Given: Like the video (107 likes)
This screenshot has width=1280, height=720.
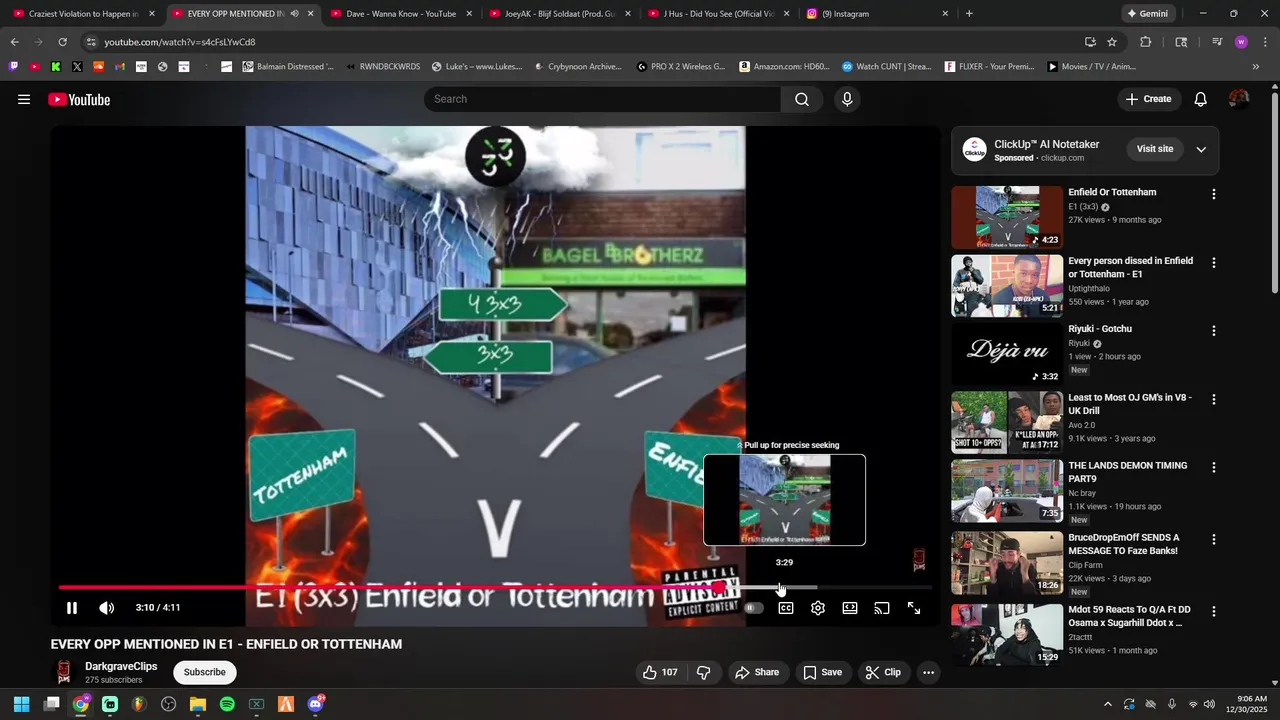Looking at the screenshot, I should click(659, 672).
